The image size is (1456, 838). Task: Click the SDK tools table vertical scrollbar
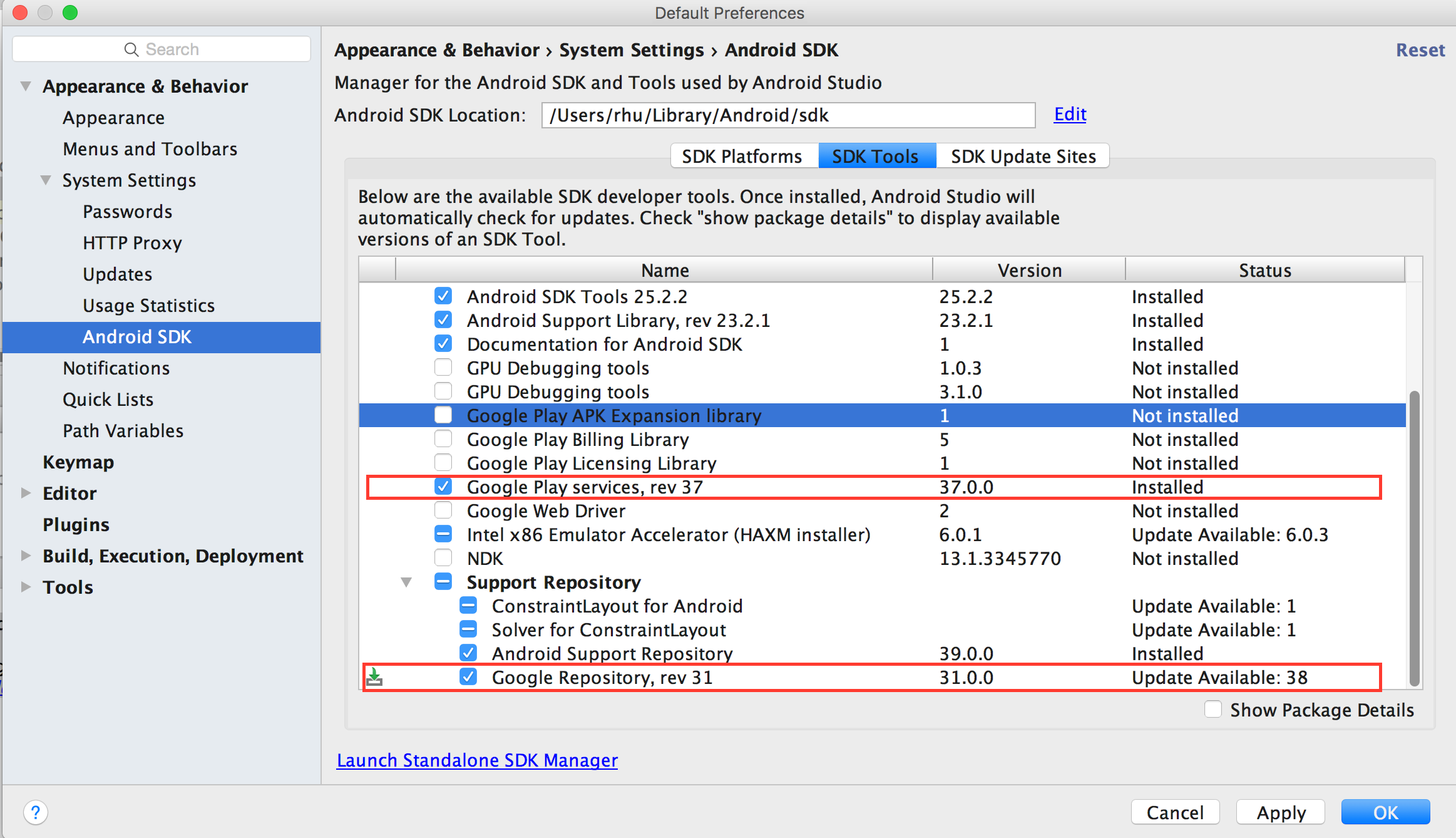pos(1413,538)
